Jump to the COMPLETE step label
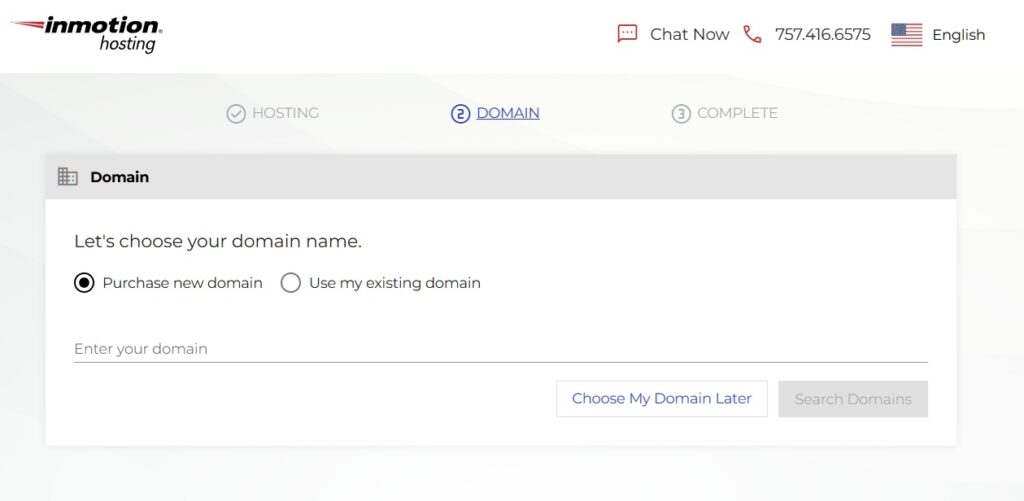This screenshot has width=1024, height=501. pos(737,113)
